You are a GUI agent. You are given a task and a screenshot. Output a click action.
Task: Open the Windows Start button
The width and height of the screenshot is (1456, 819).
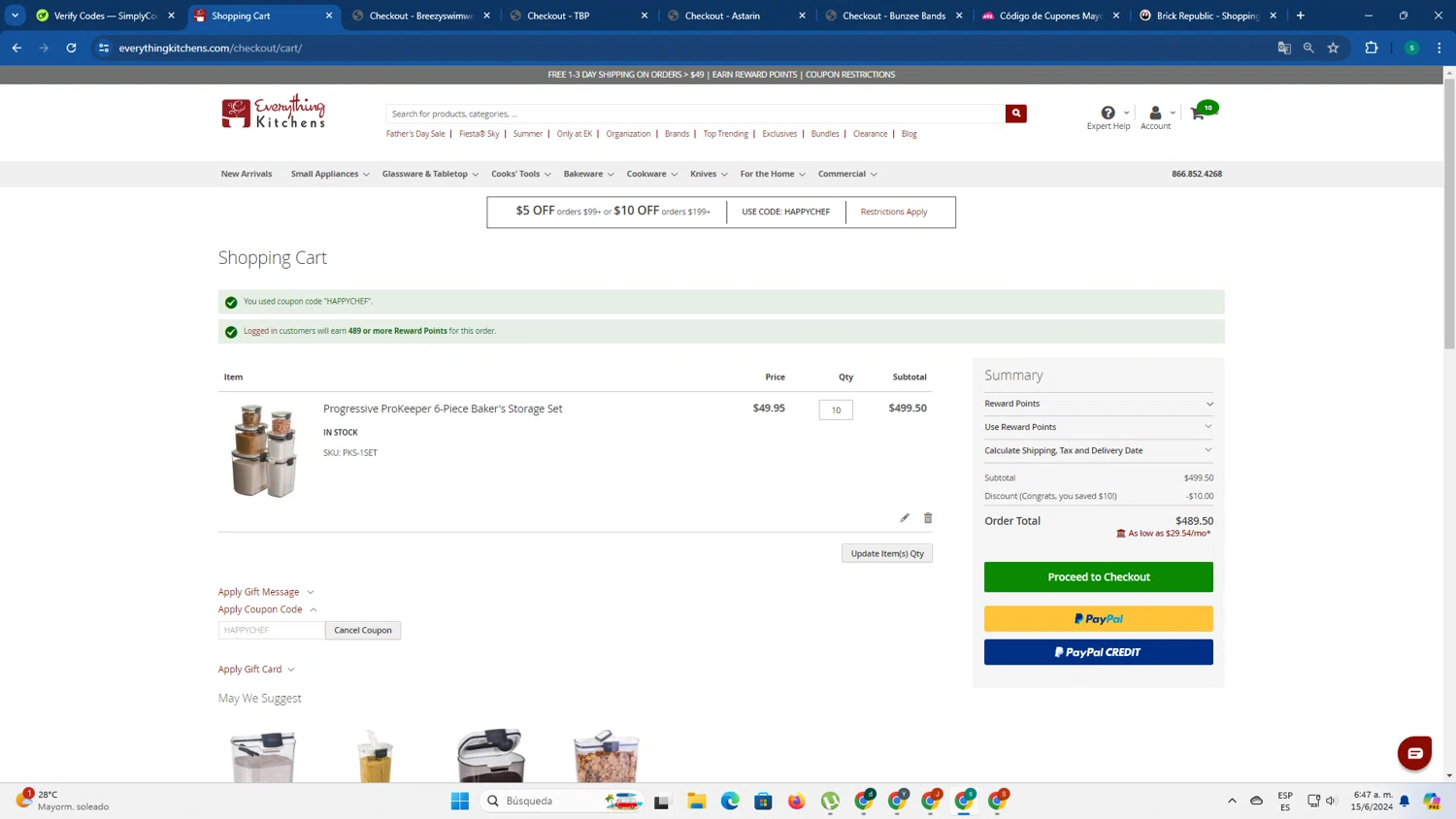tap(460, 801)
